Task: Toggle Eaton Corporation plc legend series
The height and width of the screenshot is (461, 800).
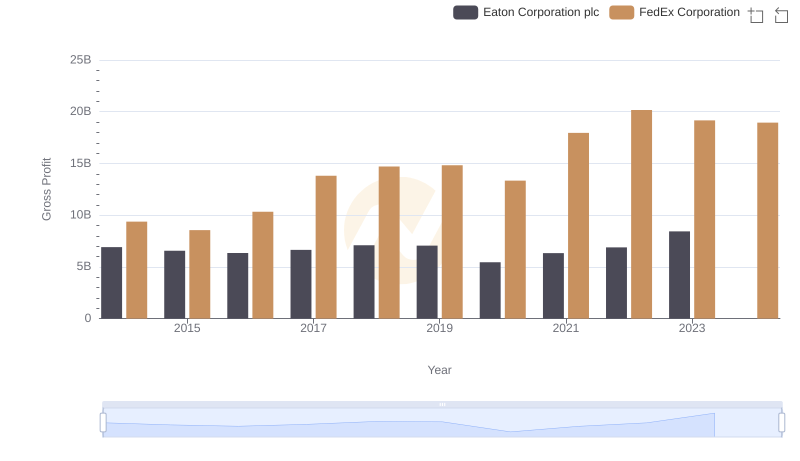Action: (x=526, y=12)
